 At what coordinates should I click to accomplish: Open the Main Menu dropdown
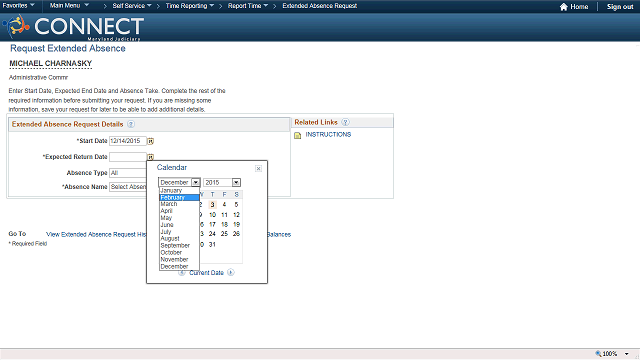click(x=69, y=6)
